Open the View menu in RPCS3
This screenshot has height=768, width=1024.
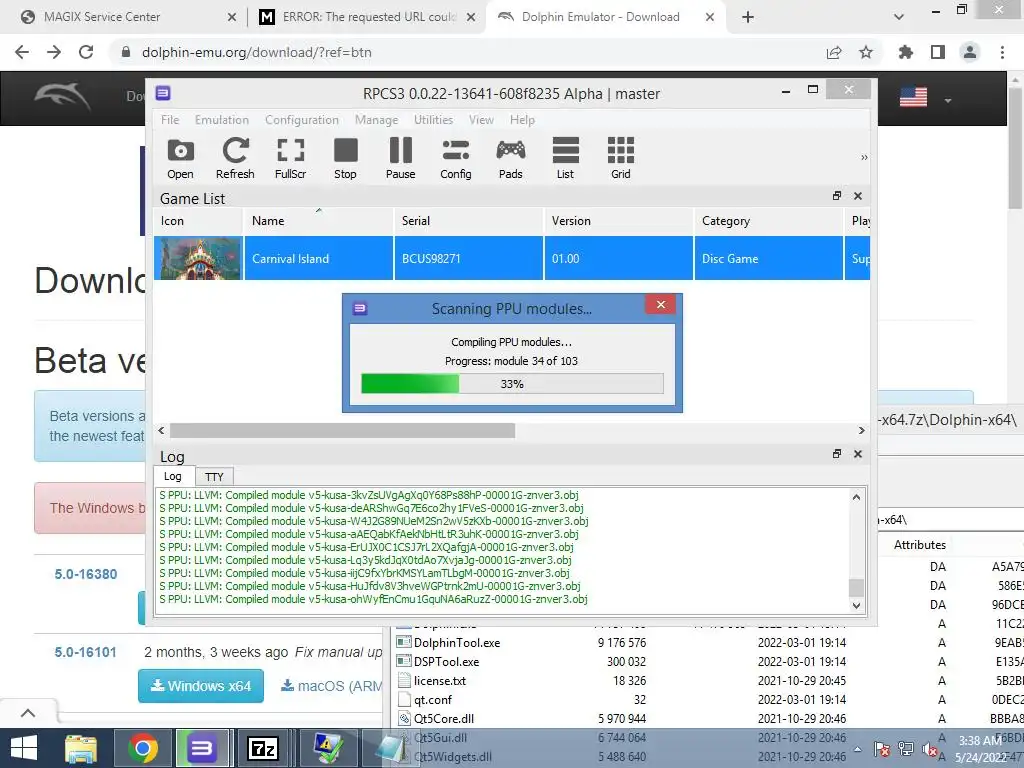481,120
